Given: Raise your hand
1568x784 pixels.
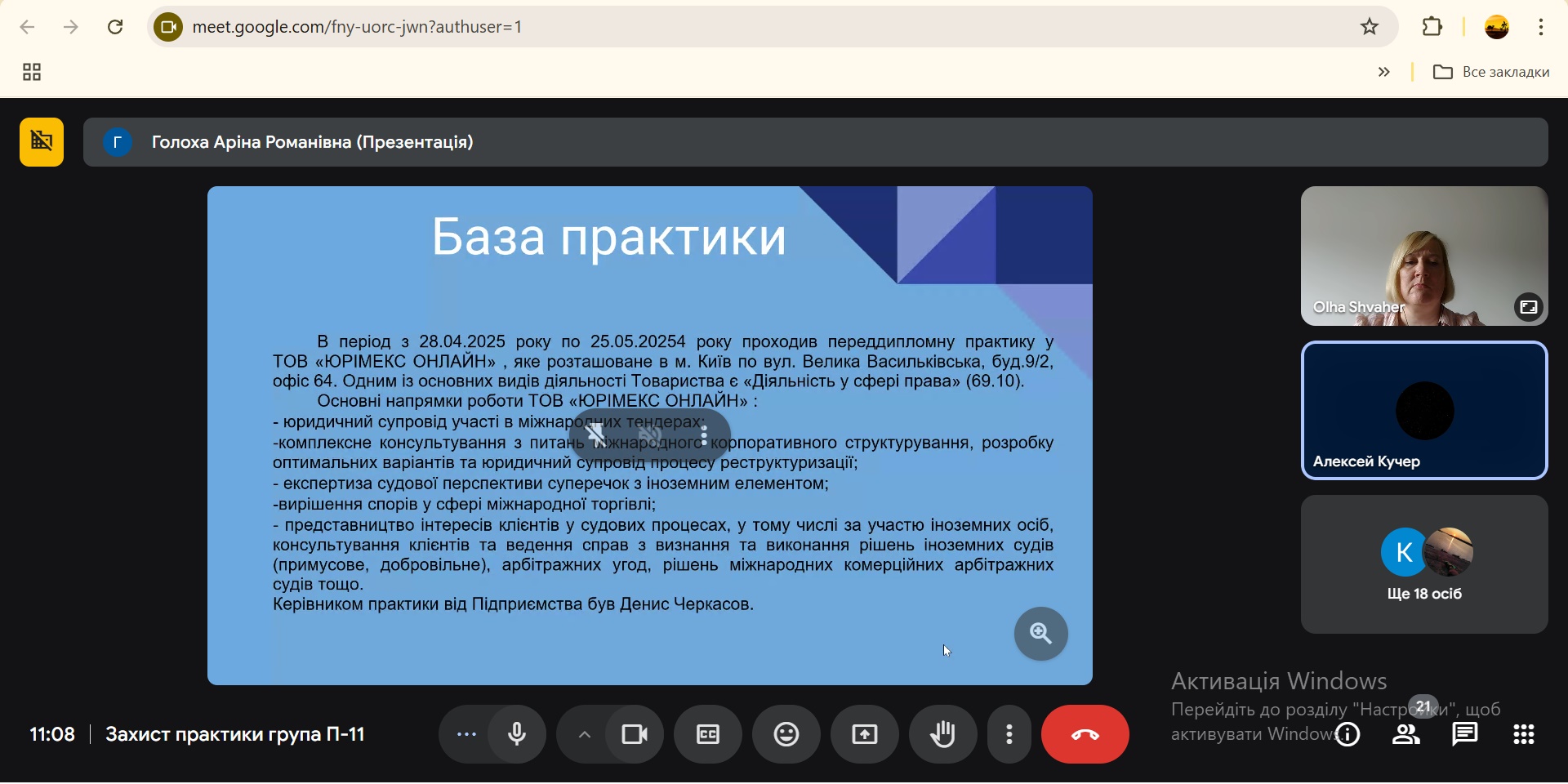Looking at the screenshot, I should point(943,736).
